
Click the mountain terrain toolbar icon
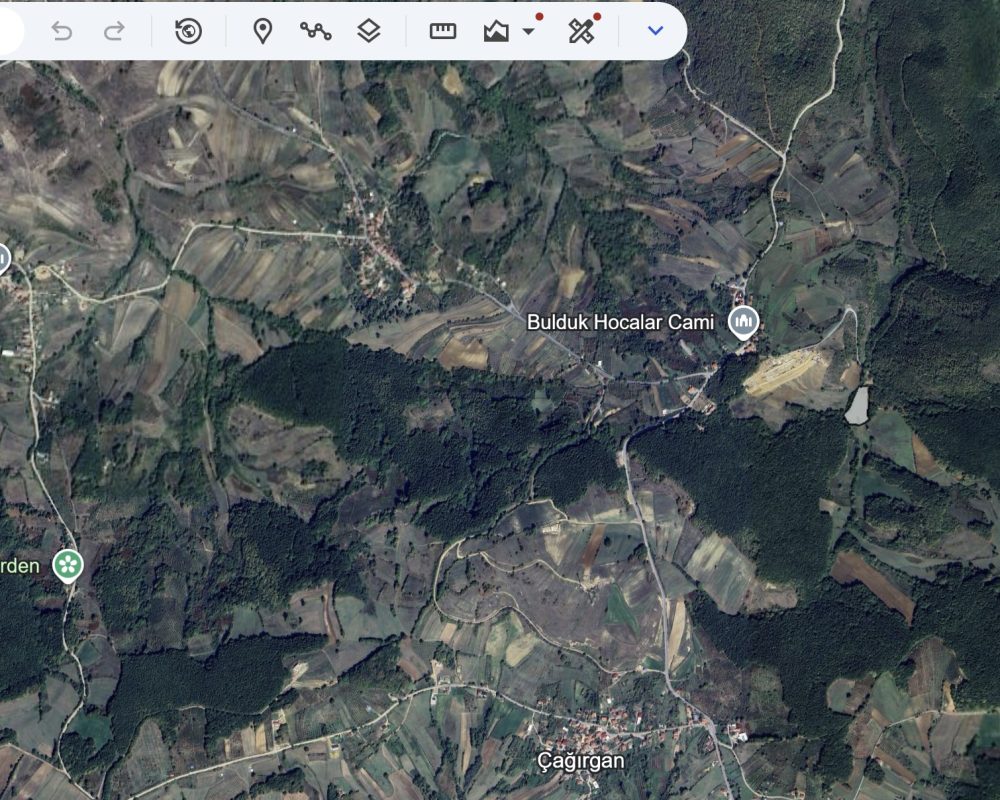pos(496,31)
